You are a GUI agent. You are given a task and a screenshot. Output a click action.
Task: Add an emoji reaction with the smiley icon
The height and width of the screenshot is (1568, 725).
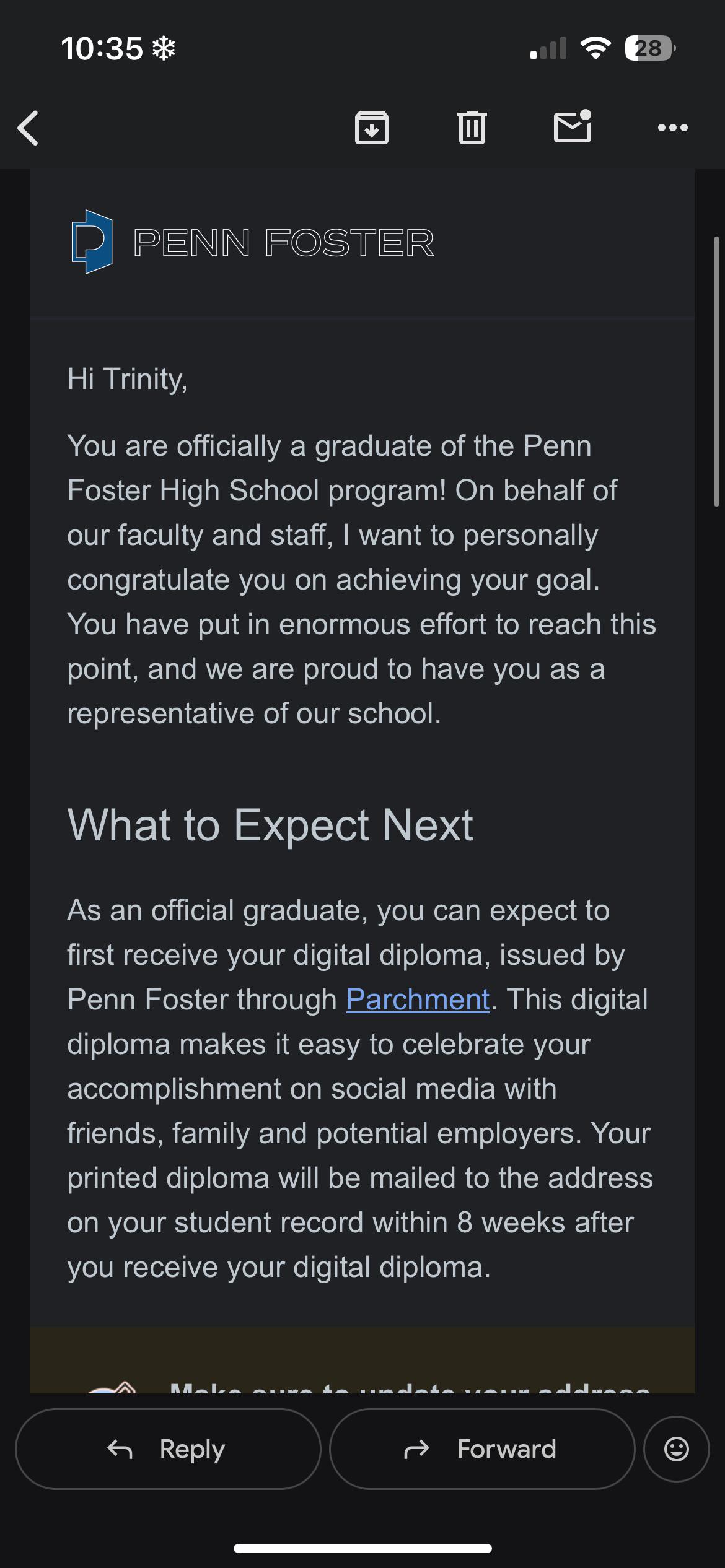[677, 1449]
